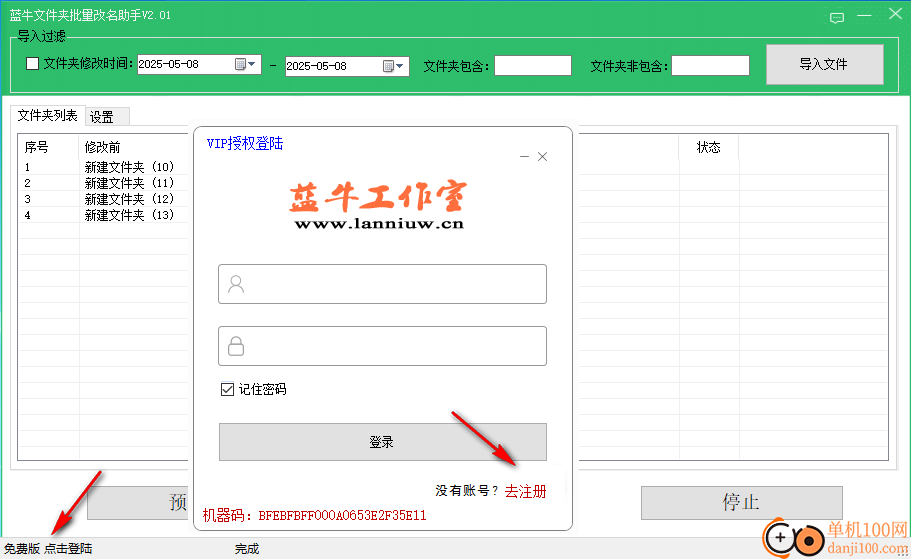The image size is (911, 559).
Task: Open the start date calendar dropdown
Action: 245,64
